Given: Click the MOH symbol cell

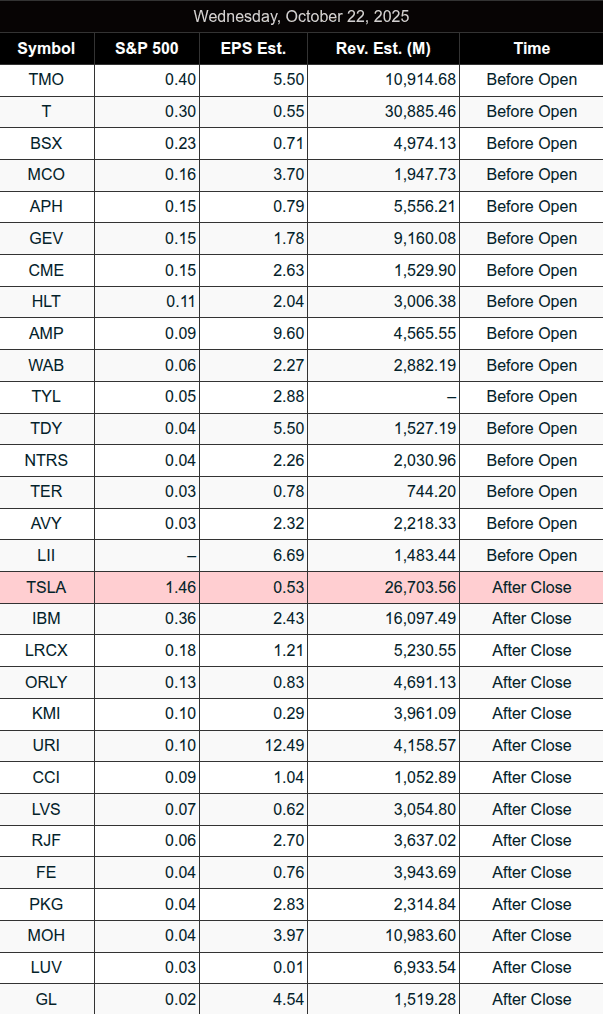Looking at the screenshot, I should [47, 935].
